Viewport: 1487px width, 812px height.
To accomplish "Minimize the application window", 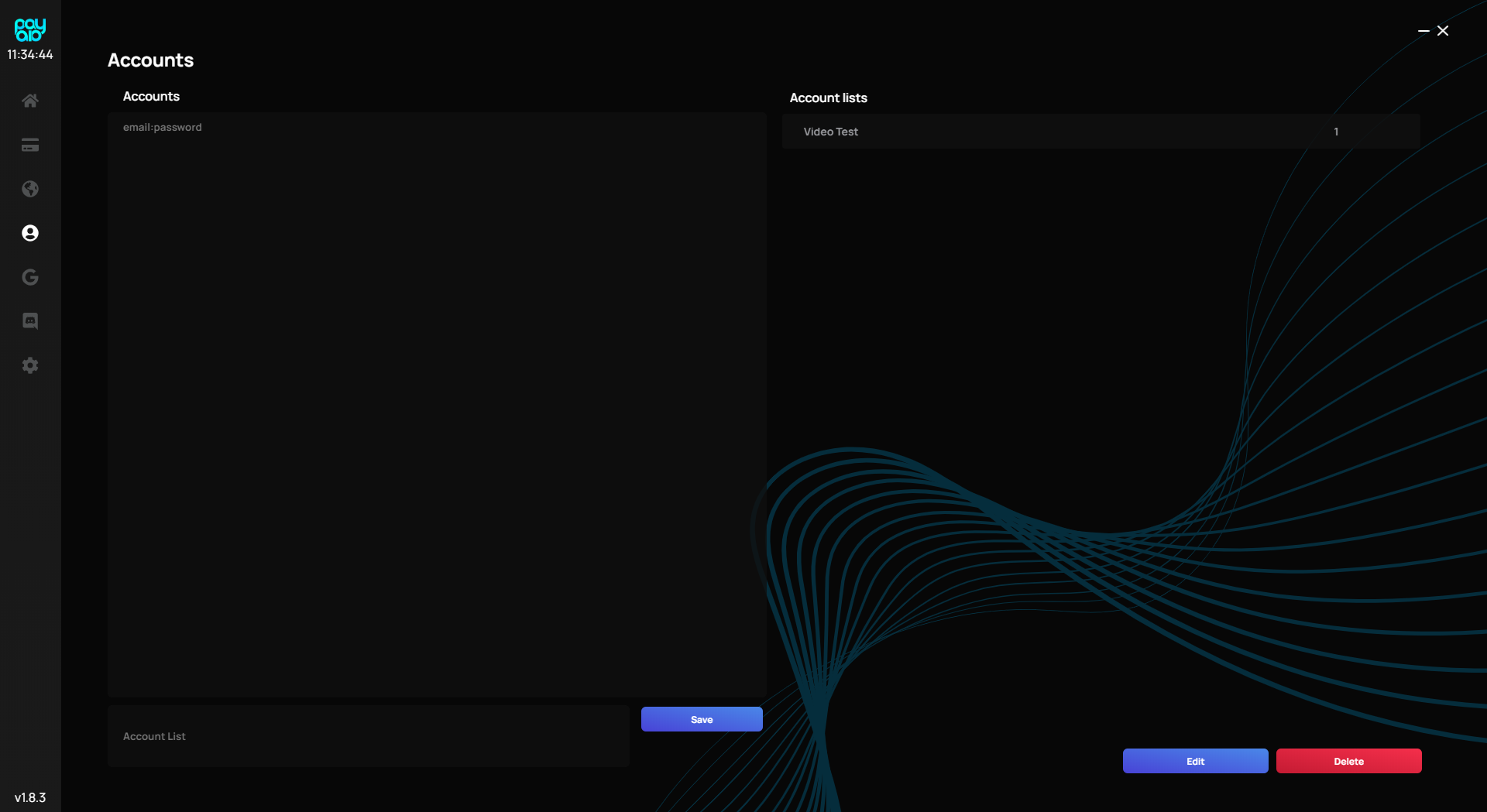I will click(1423, 31).
